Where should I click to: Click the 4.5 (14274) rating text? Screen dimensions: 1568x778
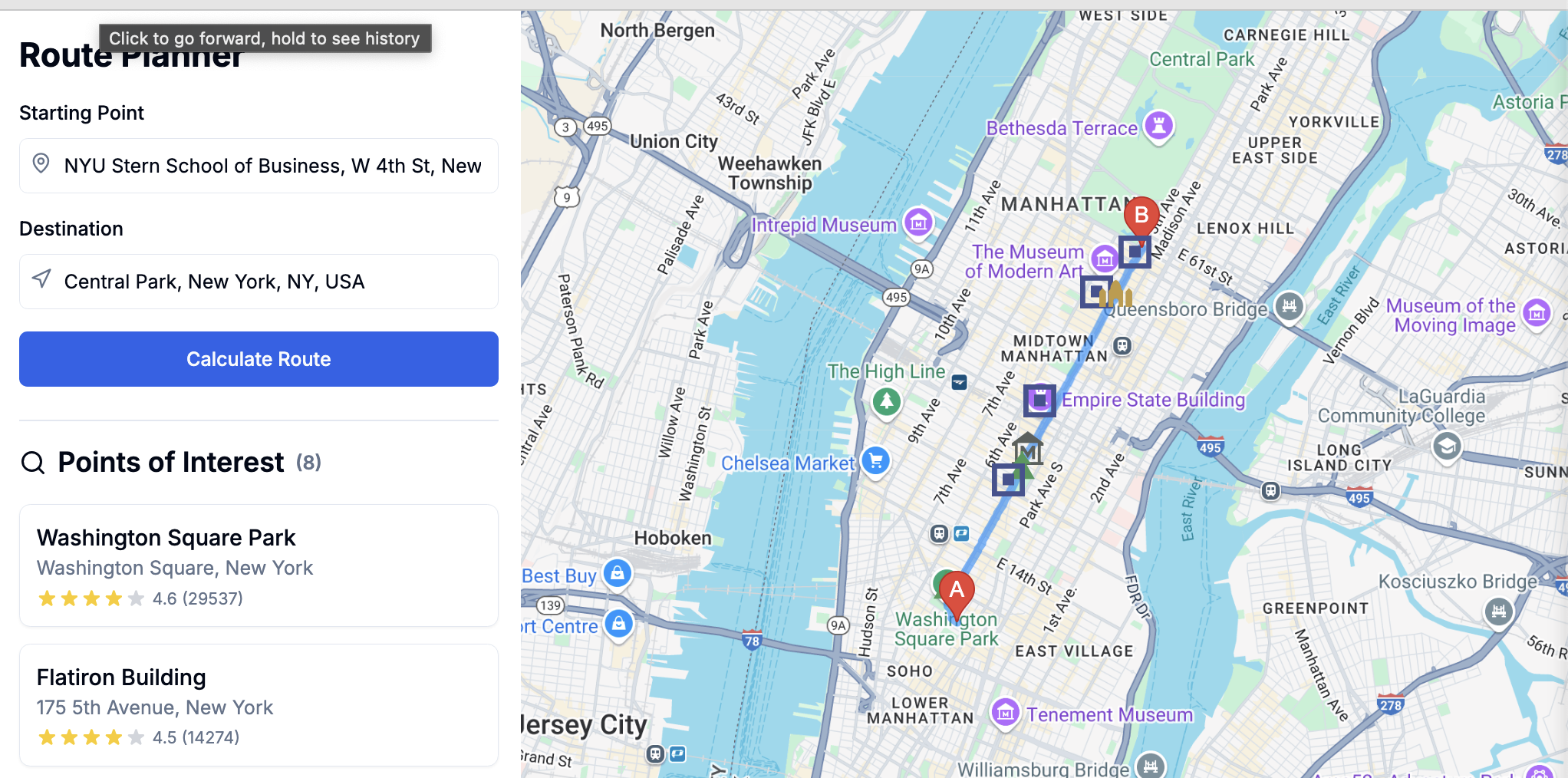[x=196, y=737]
